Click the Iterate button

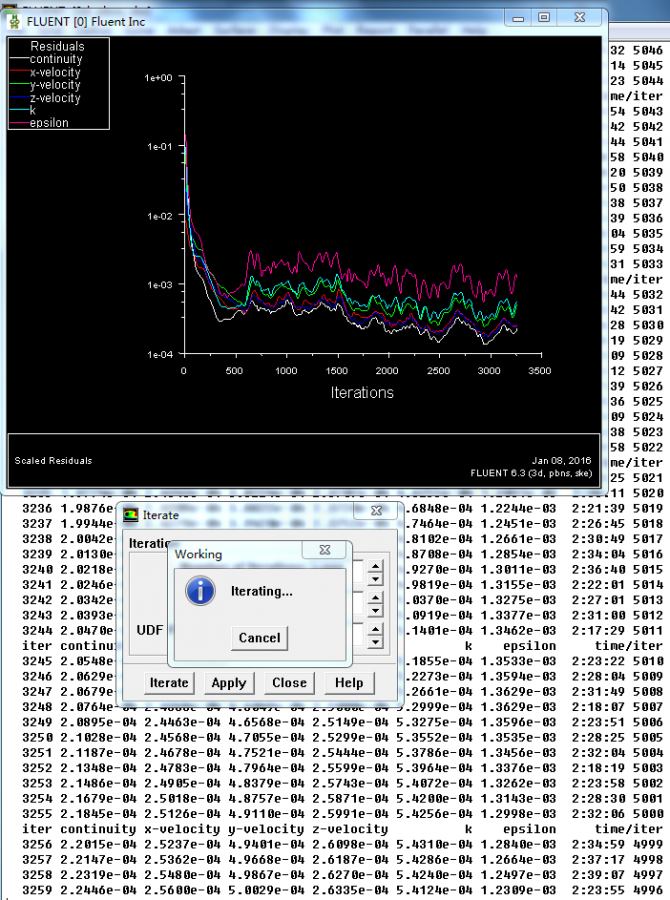pos(169,682)
